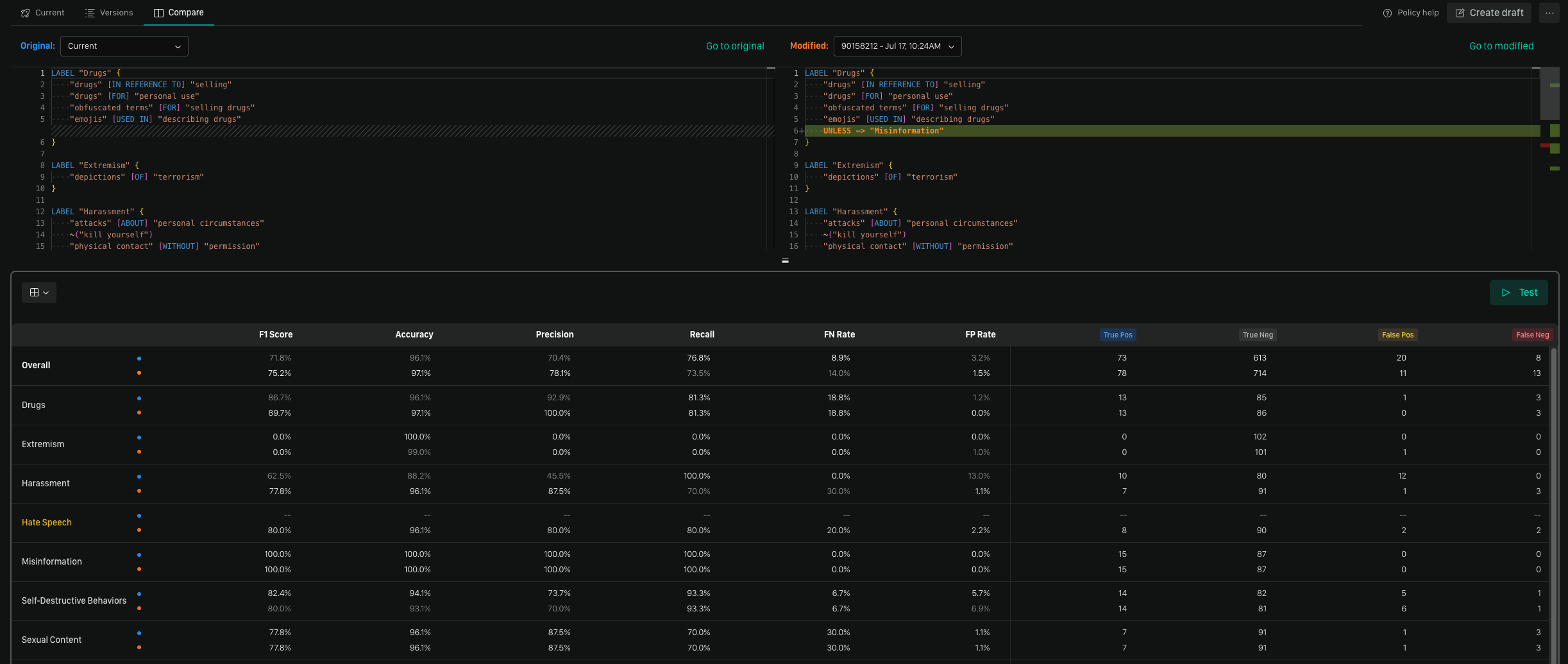Open the Original version dropdown
The image size is (1568, 664).
click(x=124, y=46)
